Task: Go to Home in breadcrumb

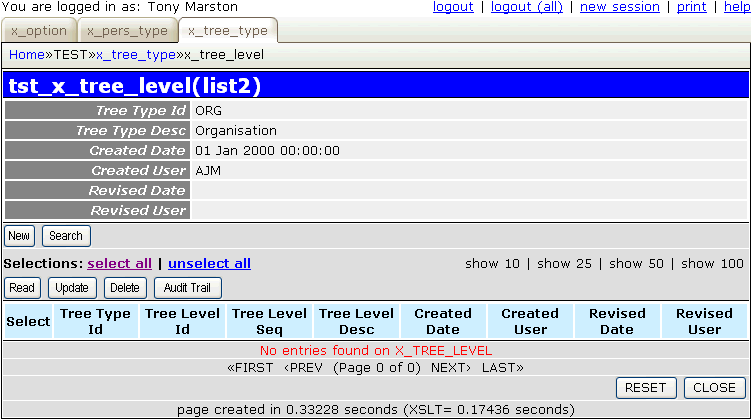Action: (x=27, y=54)
